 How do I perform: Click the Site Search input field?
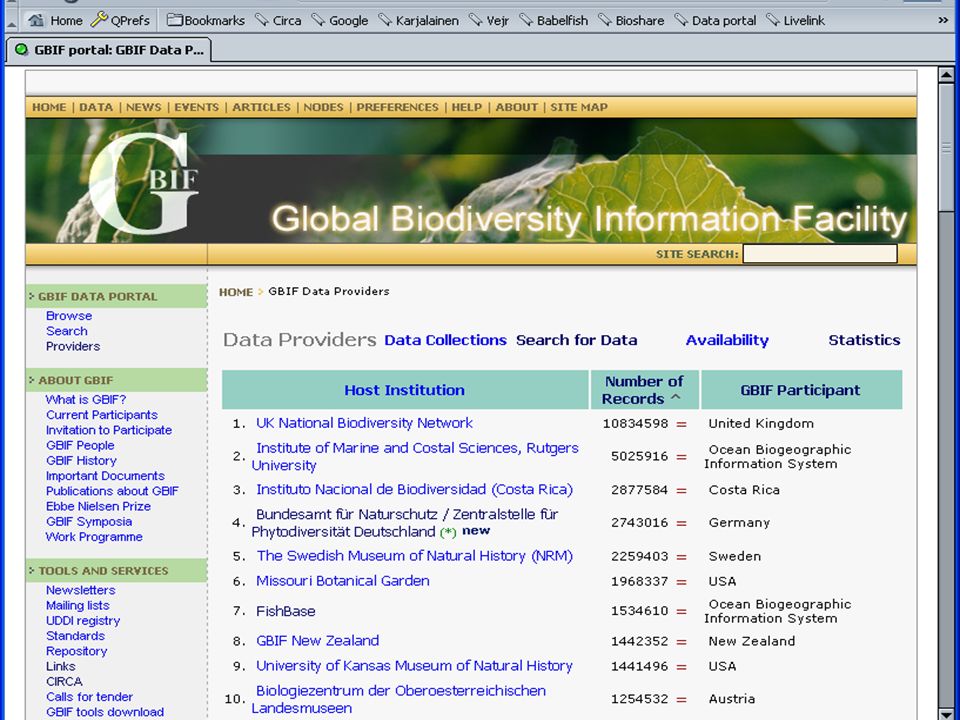tap(820, 253)
